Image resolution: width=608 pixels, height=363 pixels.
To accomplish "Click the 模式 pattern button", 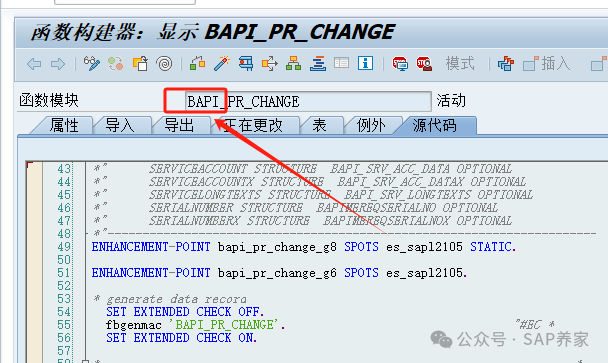I will point(460,63).
